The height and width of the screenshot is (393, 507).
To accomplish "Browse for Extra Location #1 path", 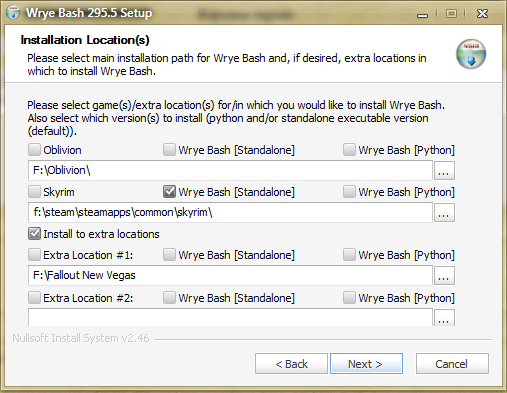I will coord(444,276).
